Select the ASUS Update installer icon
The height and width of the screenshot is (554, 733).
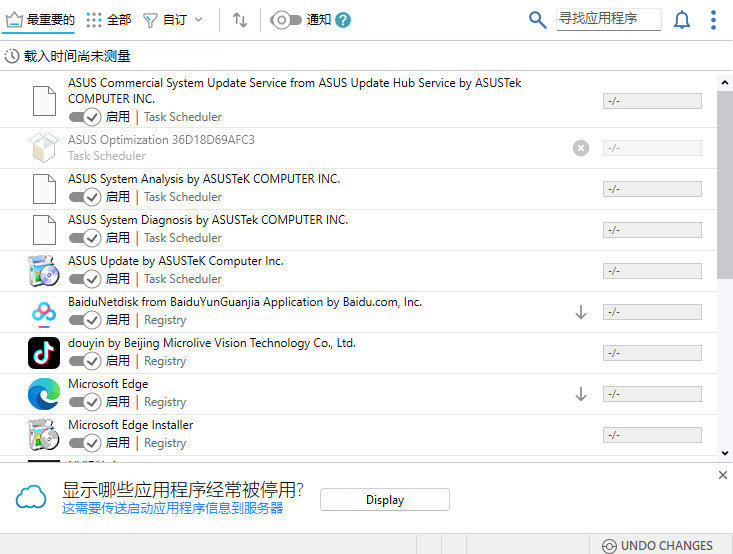coord(43,271)
